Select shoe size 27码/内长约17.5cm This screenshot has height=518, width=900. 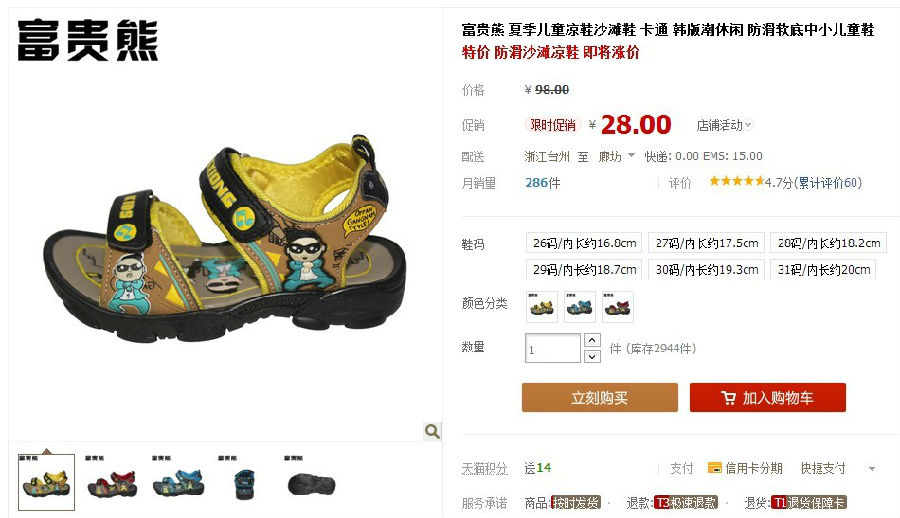707,243
